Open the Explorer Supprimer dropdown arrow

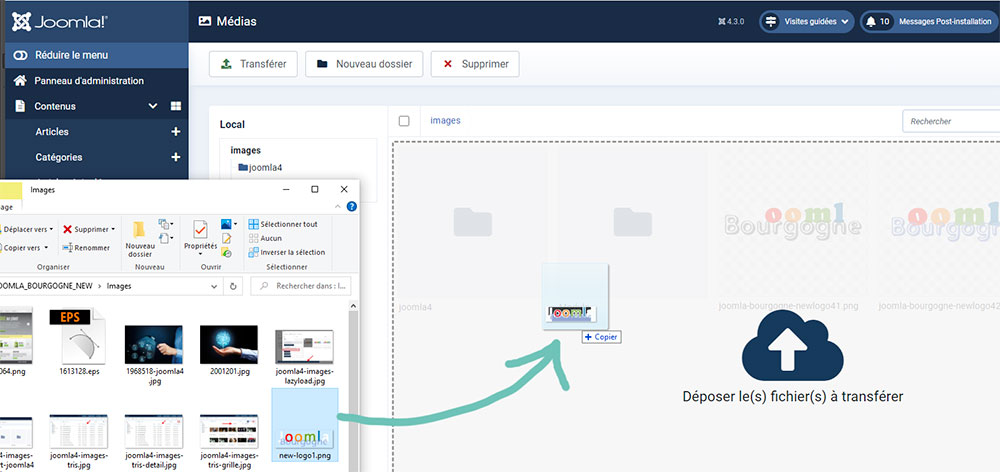(113, 229)
